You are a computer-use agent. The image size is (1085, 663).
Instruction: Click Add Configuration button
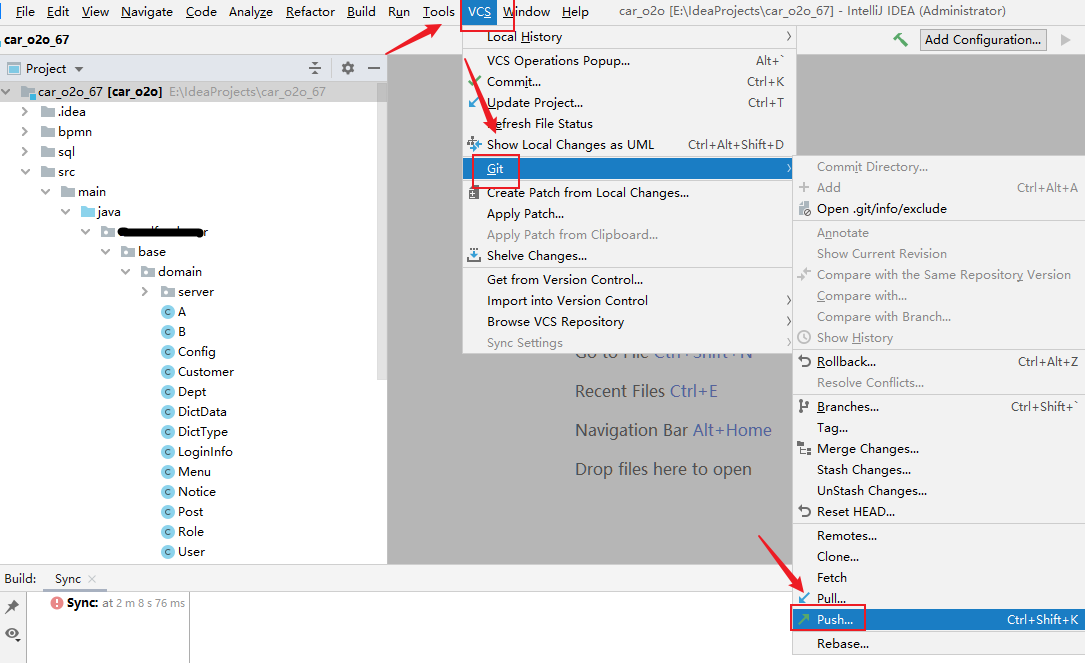[983, 39]
